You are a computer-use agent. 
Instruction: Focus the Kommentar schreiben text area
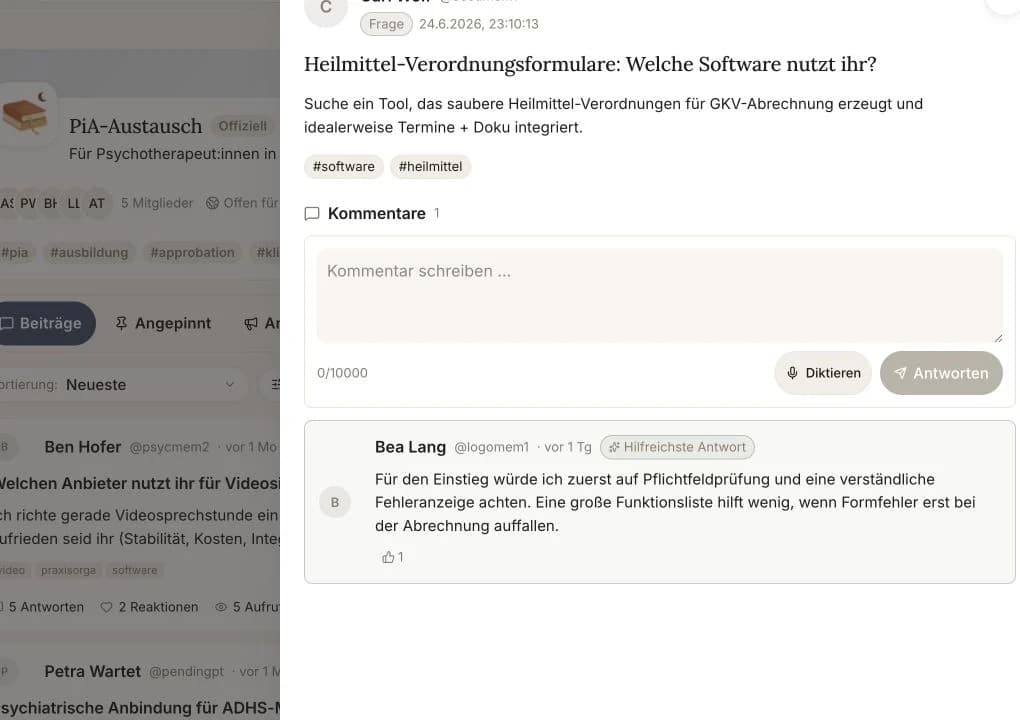[659, 295]
